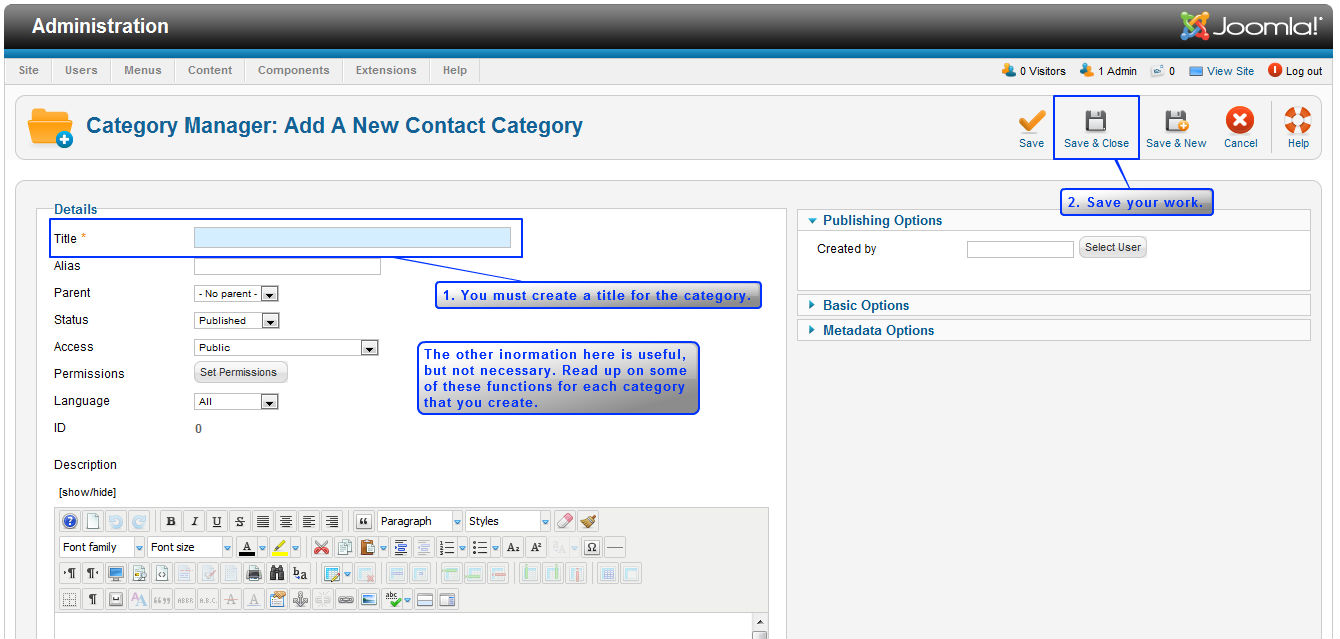Pick text highlight color yellow swatch
The width and height of the screenshot is (1340, 639).
click(x=279, y=547)
